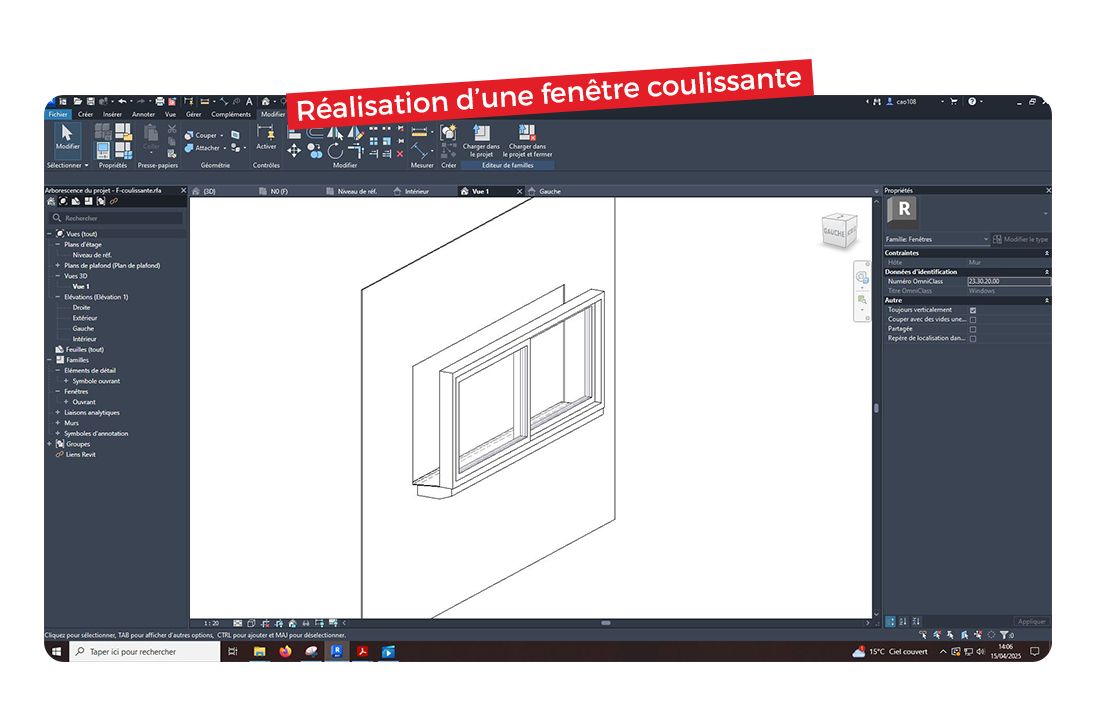Click Charger dans le projet et fermer
Image resolution: width=1097 pixels, height=723 pixels.
(x=527, y=137)
